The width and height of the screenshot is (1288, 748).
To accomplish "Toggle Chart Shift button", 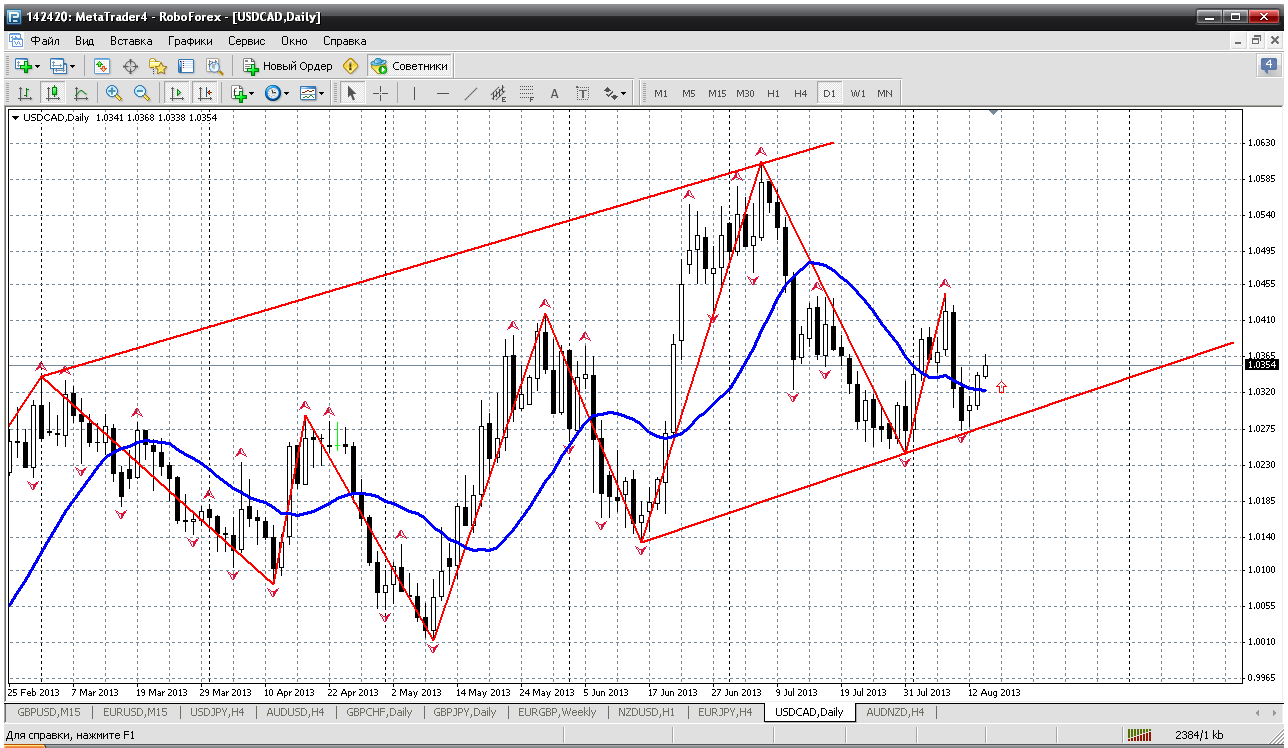I will point(205,93).
